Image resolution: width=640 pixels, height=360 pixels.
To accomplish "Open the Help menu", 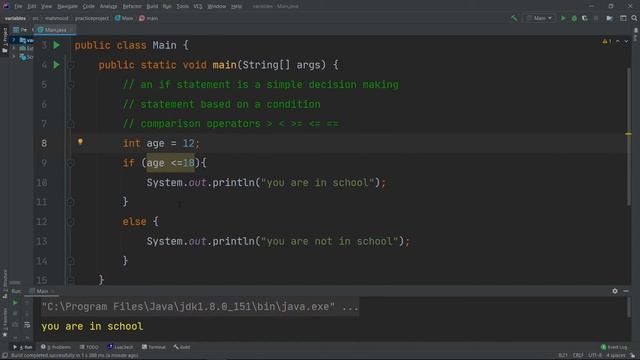I will (236, 6).
